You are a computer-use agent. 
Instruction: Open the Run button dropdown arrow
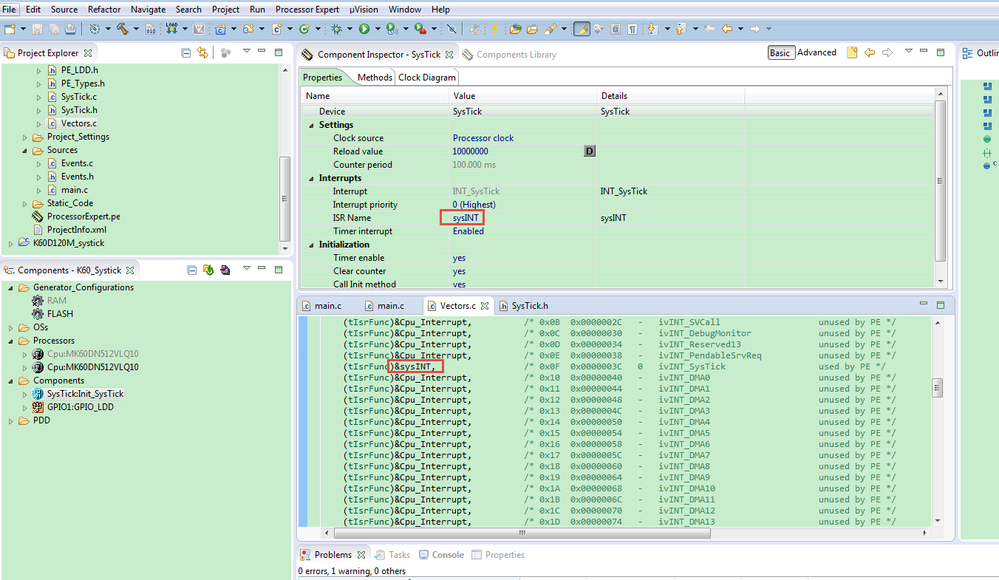pos(377,29)
